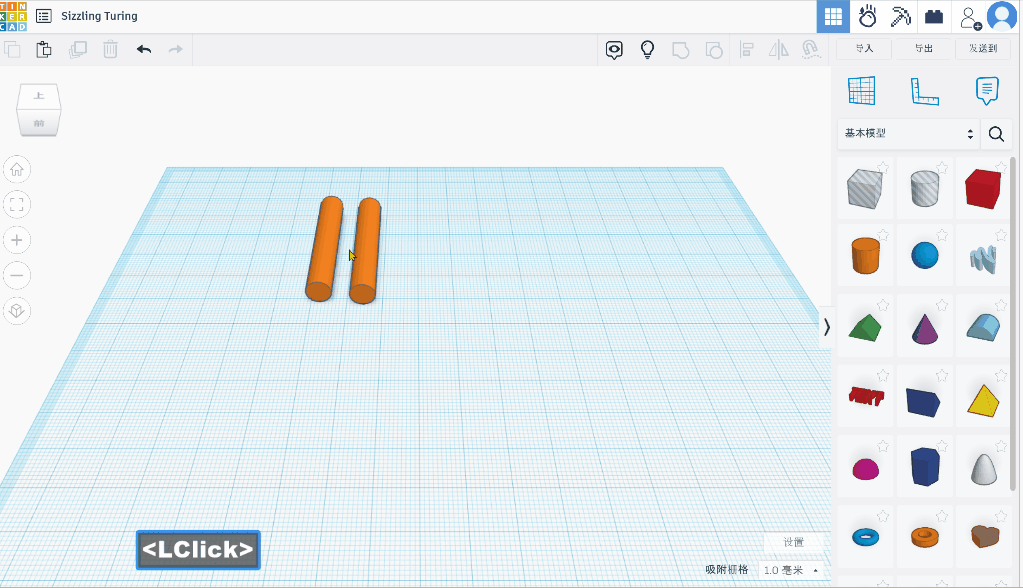
Task: Open the Sim Lab paw icon
Action: [x=867, y=17]
